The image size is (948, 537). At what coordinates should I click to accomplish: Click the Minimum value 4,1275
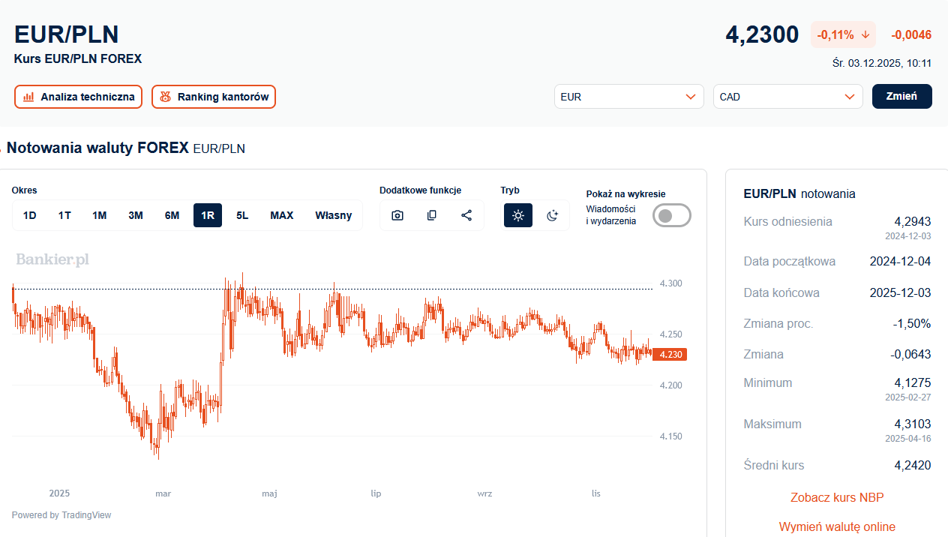click(x=912, y=383)
